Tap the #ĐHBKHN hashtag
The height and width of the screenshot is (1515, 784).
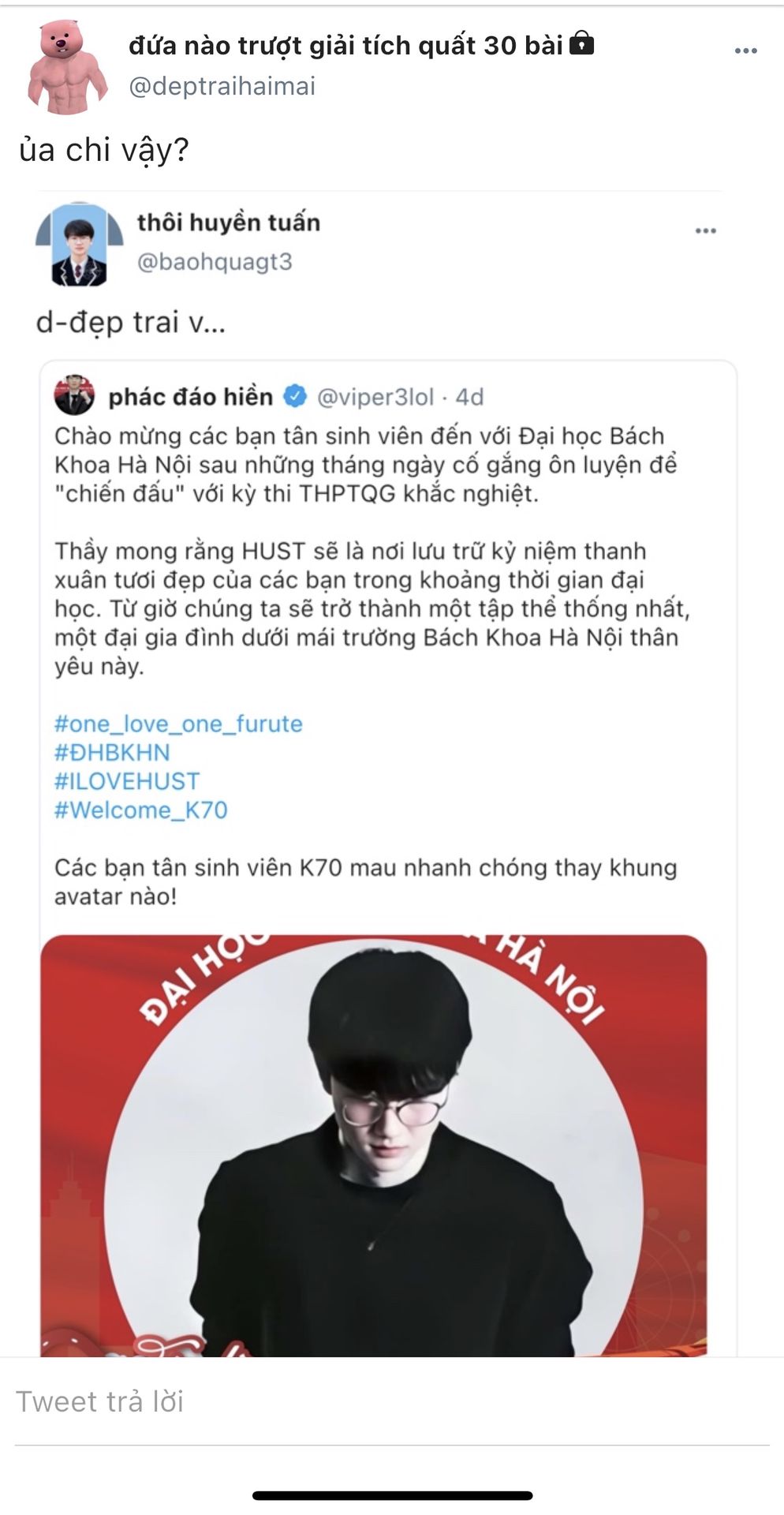click(x=112, y=752)
